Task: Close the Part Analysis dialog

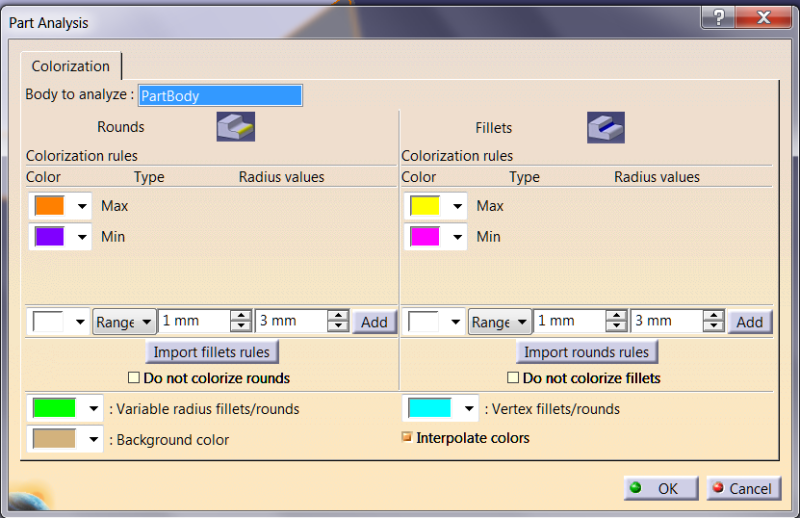Action: (763, 18)
